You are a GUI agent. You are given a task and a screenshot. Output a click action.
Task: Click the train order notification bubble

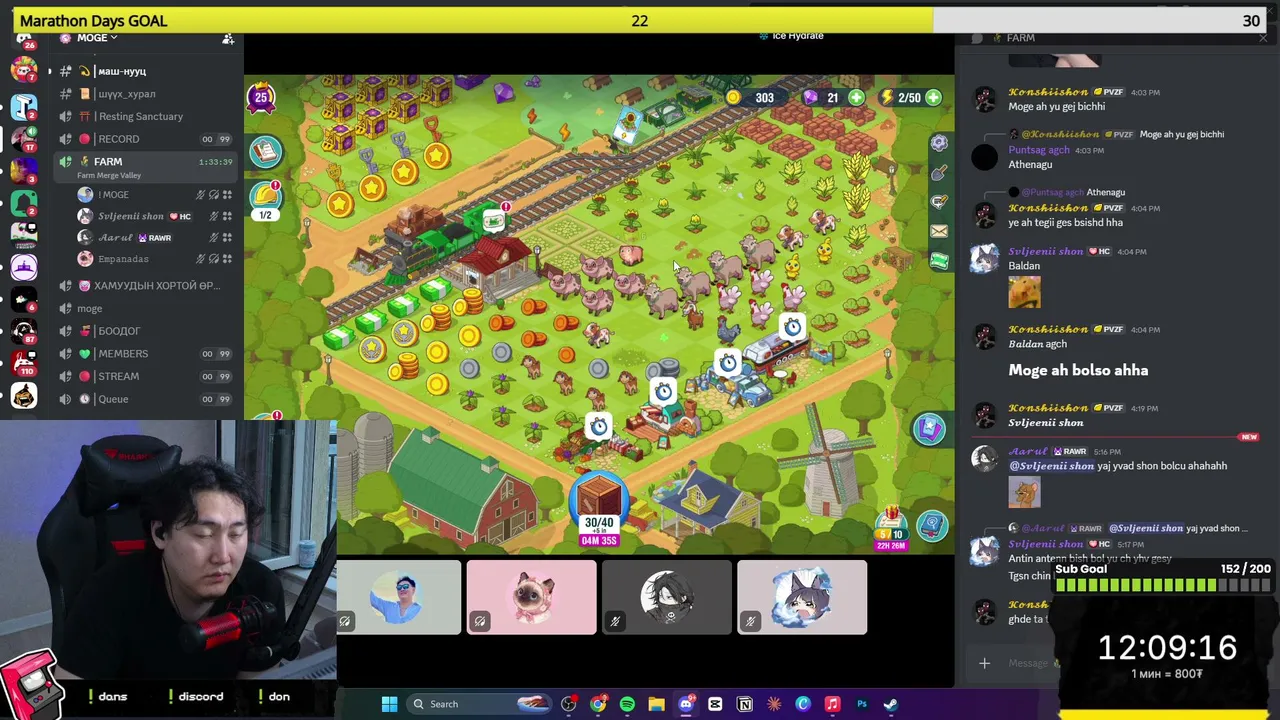[x=494, y=220]
